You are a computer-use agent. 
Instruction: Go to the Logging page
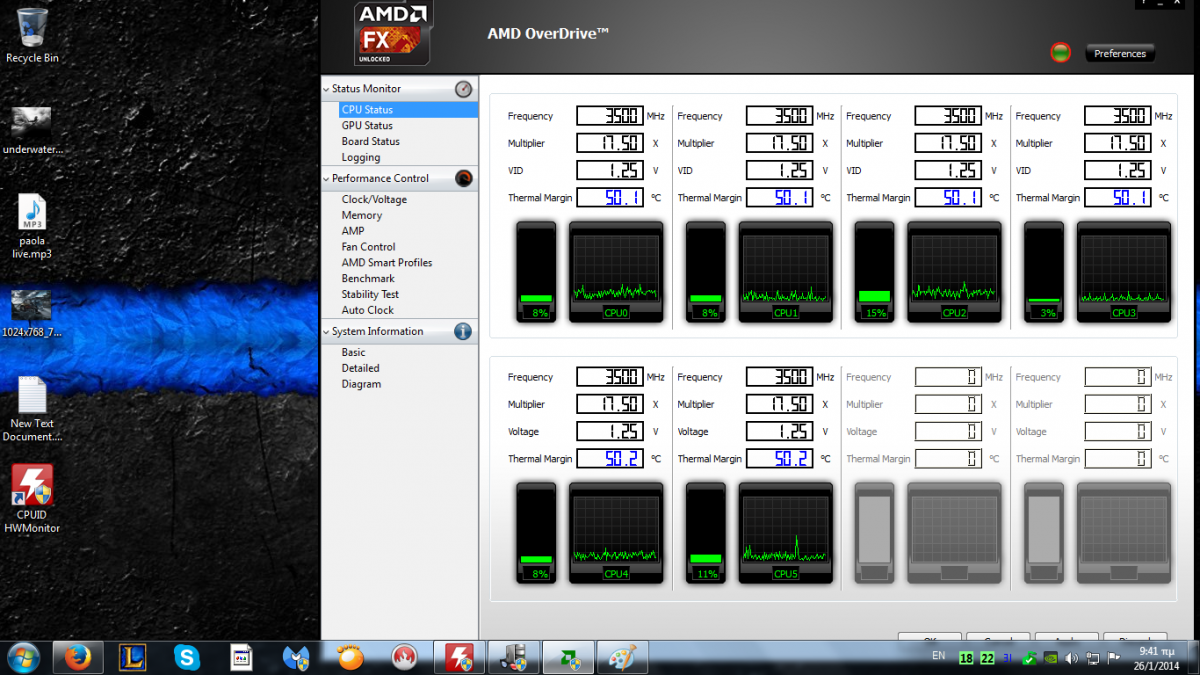tap(361, 158)
